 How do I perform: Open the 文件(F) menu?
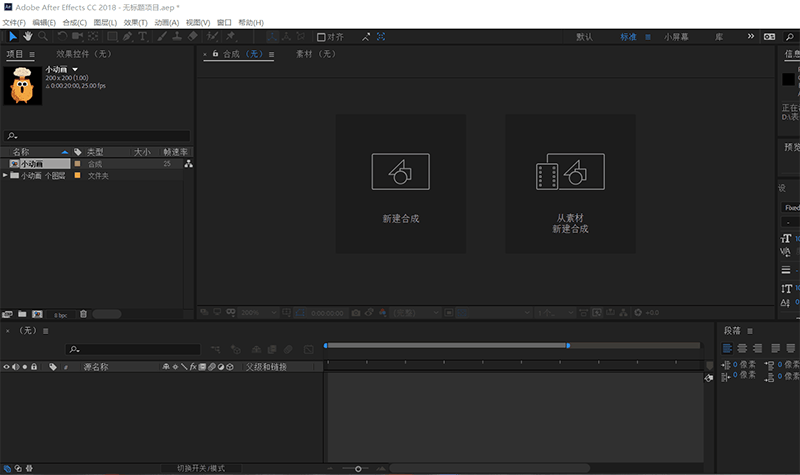14,22
